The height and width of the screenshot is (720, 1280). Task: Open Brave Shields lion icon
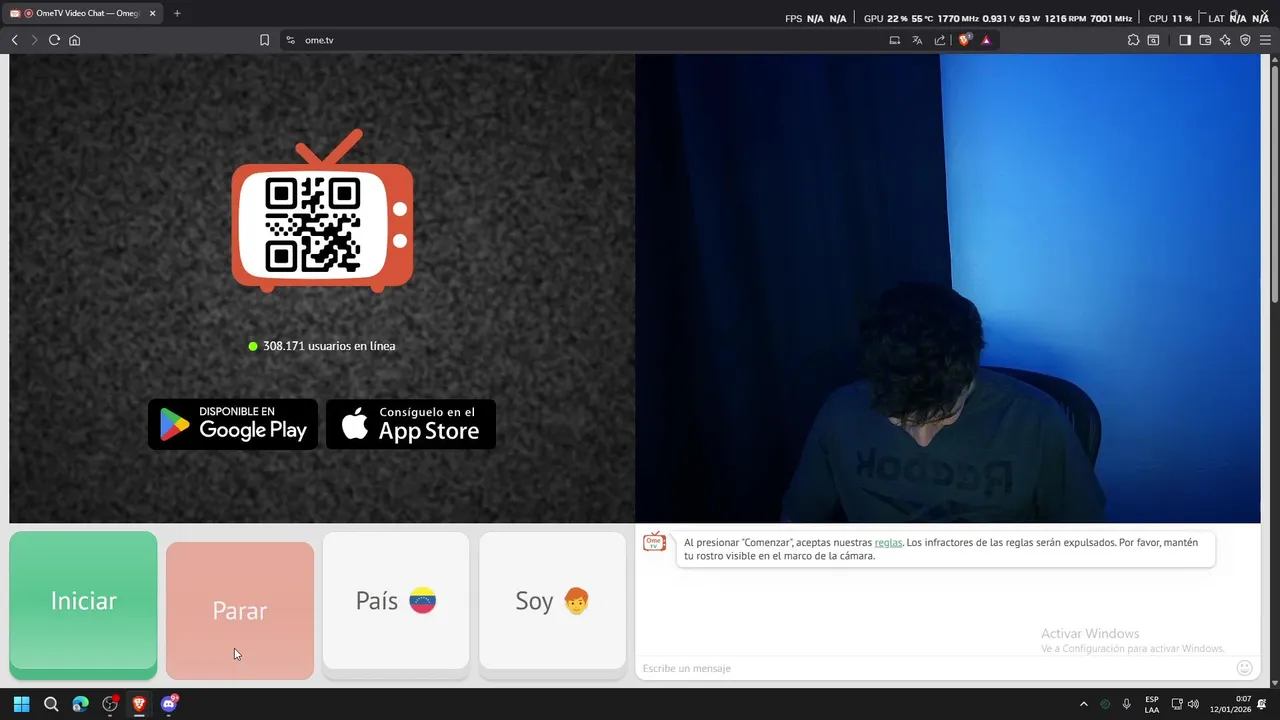click(964, 40)
